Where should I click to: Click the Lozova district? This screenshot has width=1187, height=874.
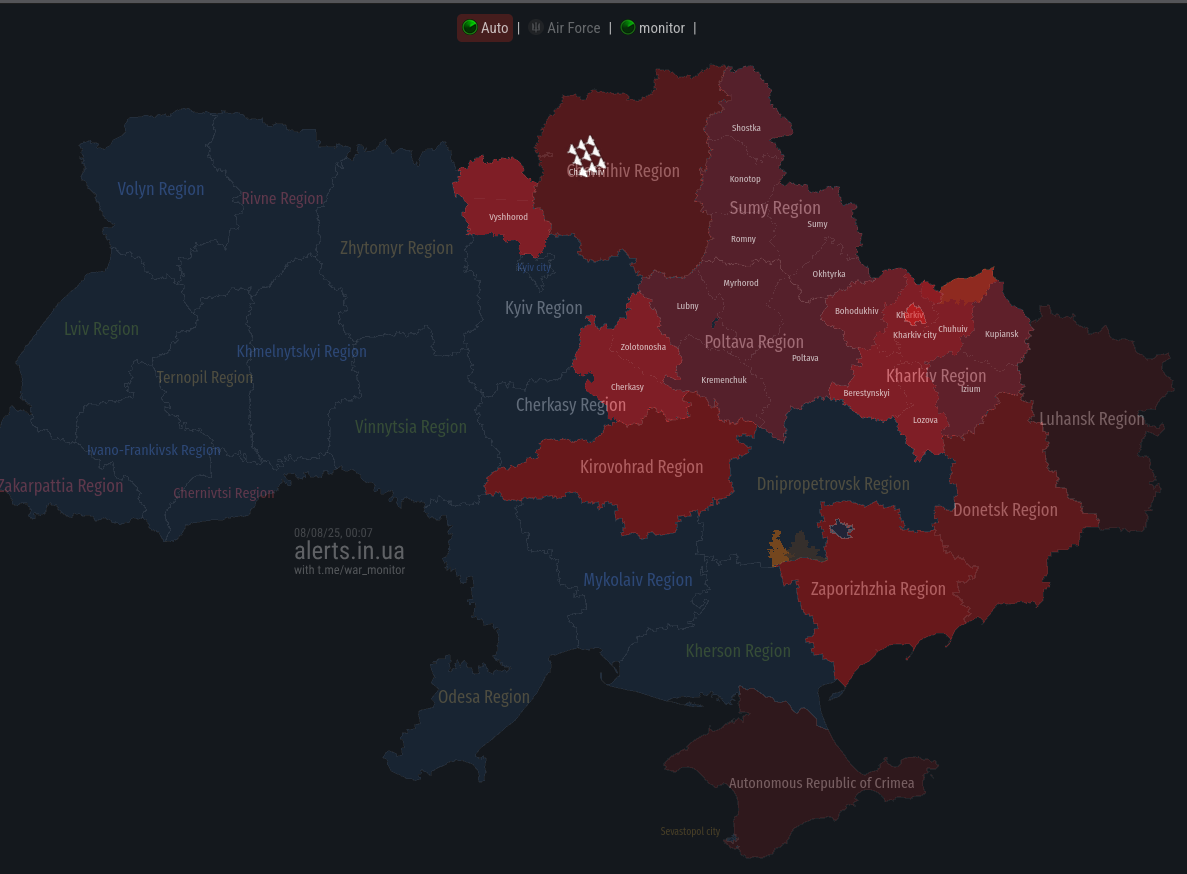(925, 420)
